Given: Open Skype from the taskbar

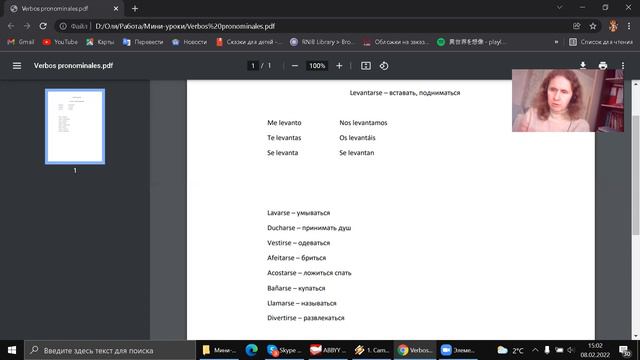Looking at the screenshot, I should 284,350.
